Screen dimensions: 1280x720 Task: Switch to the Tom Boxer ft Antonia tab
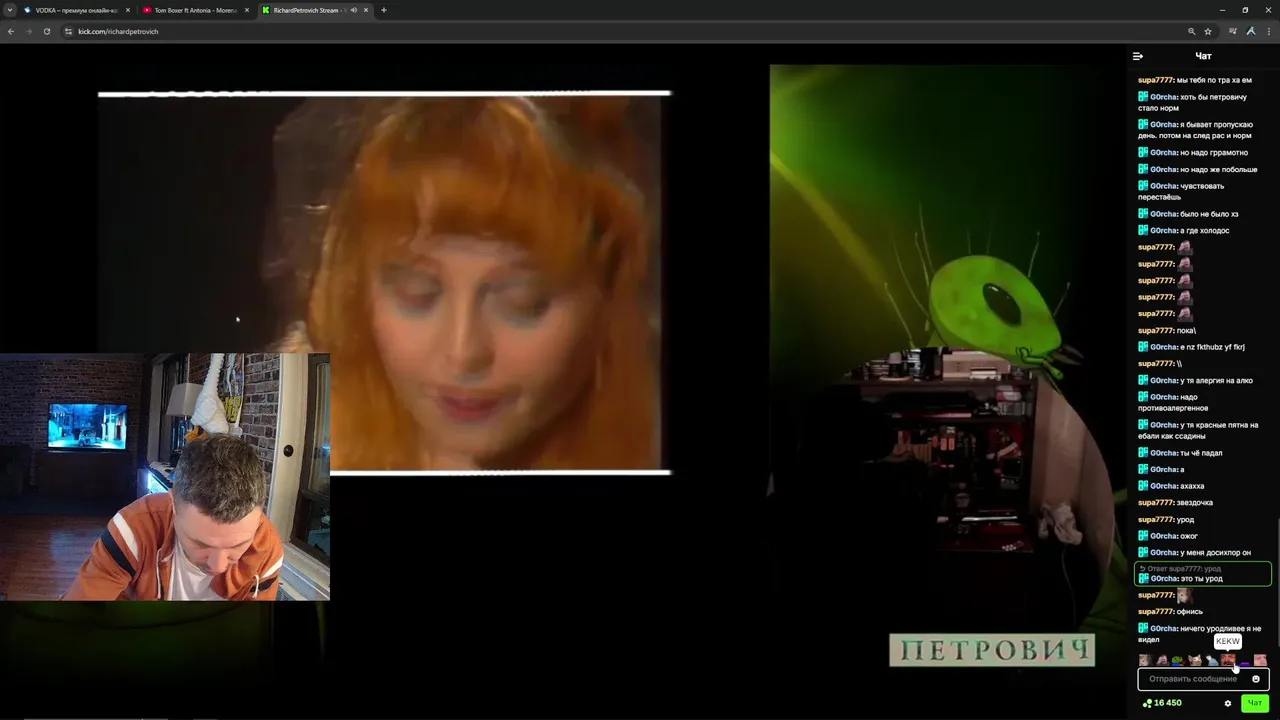(x=195, y=10)
